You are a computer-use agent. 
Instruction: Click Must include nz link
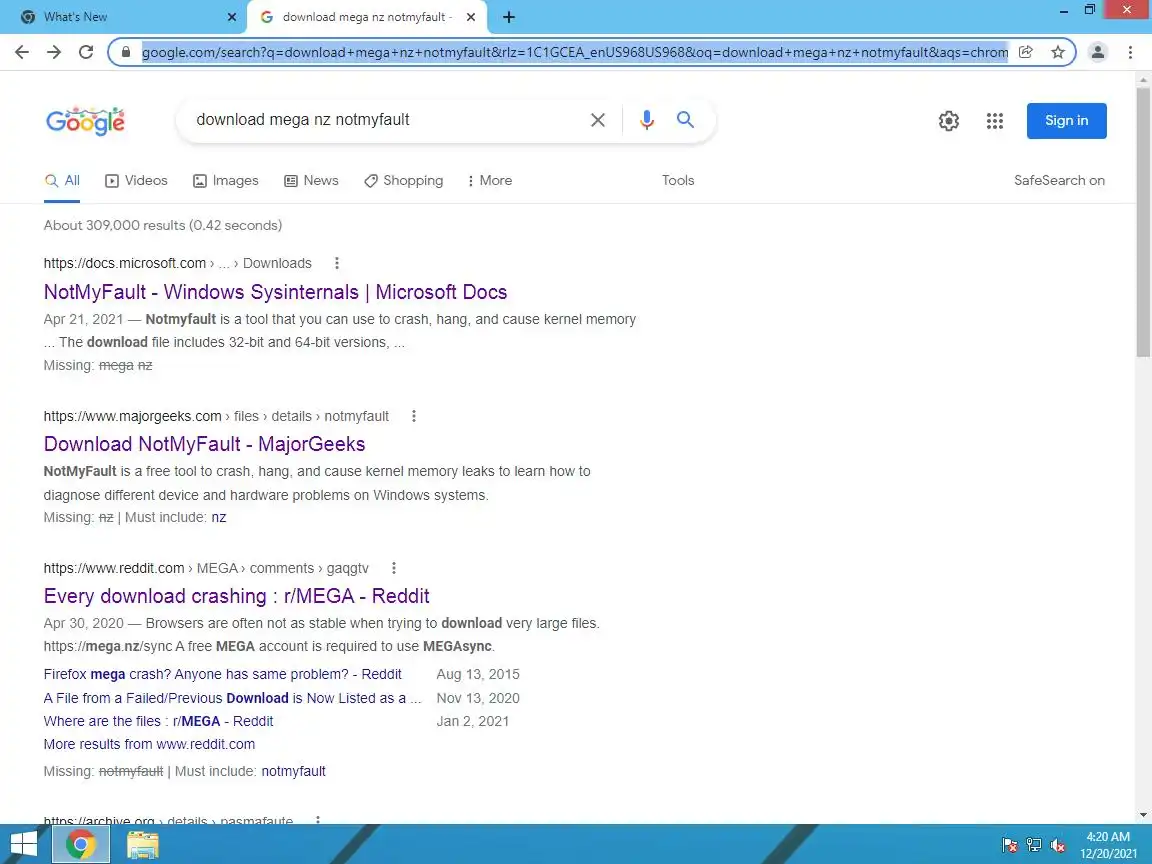[x=219, y=518]
